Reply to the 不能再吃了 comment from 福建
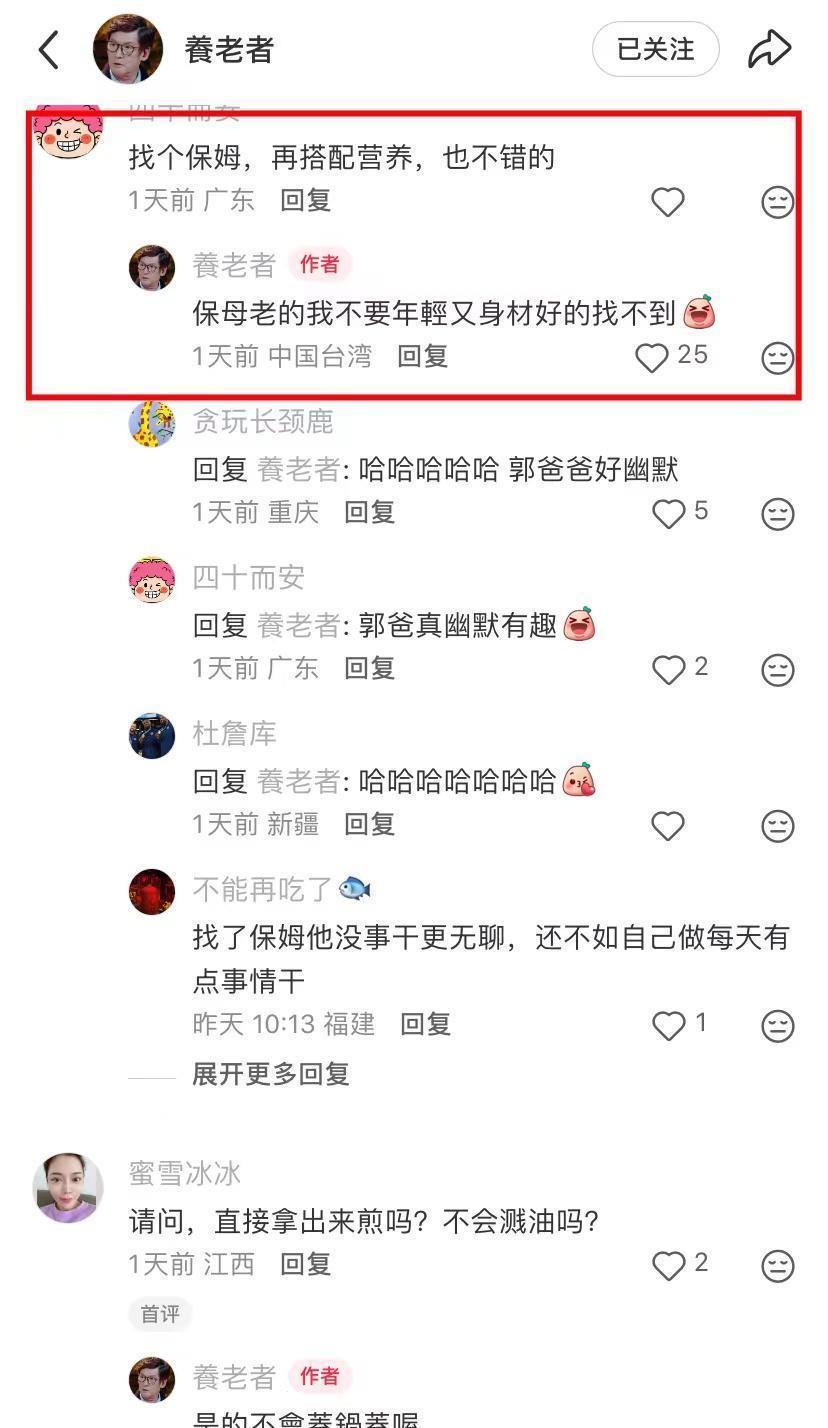The width and height of the screenshot is (828, 1428). click(x=426, y=1025)
